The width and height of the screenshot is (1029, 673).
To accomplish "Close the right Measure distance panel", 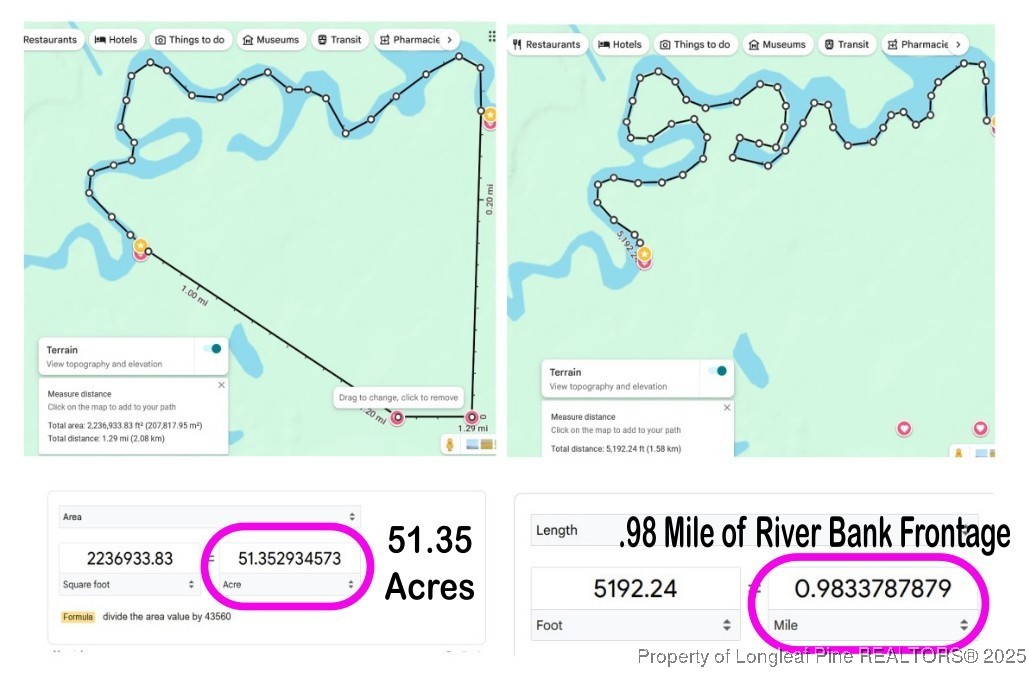I will (x=727, y=407).
